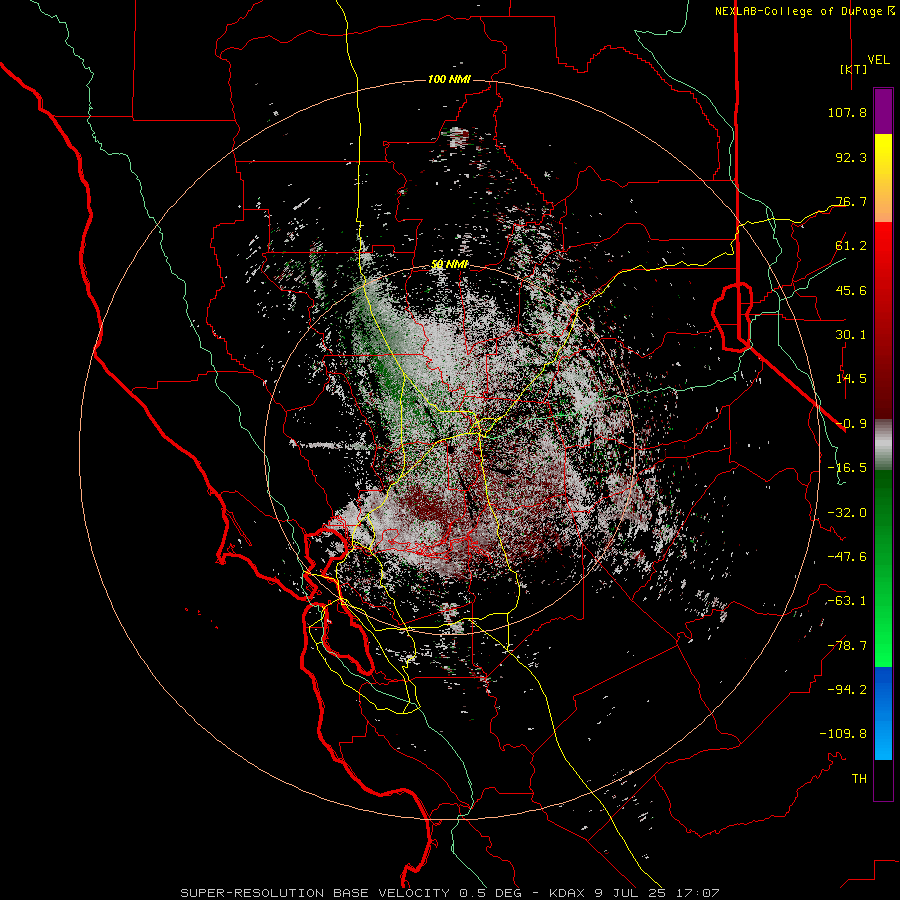Click the 76.7 velocity scale value
Image resolution: width=900 pixels, height=900 pixels.
coord(851,201)
